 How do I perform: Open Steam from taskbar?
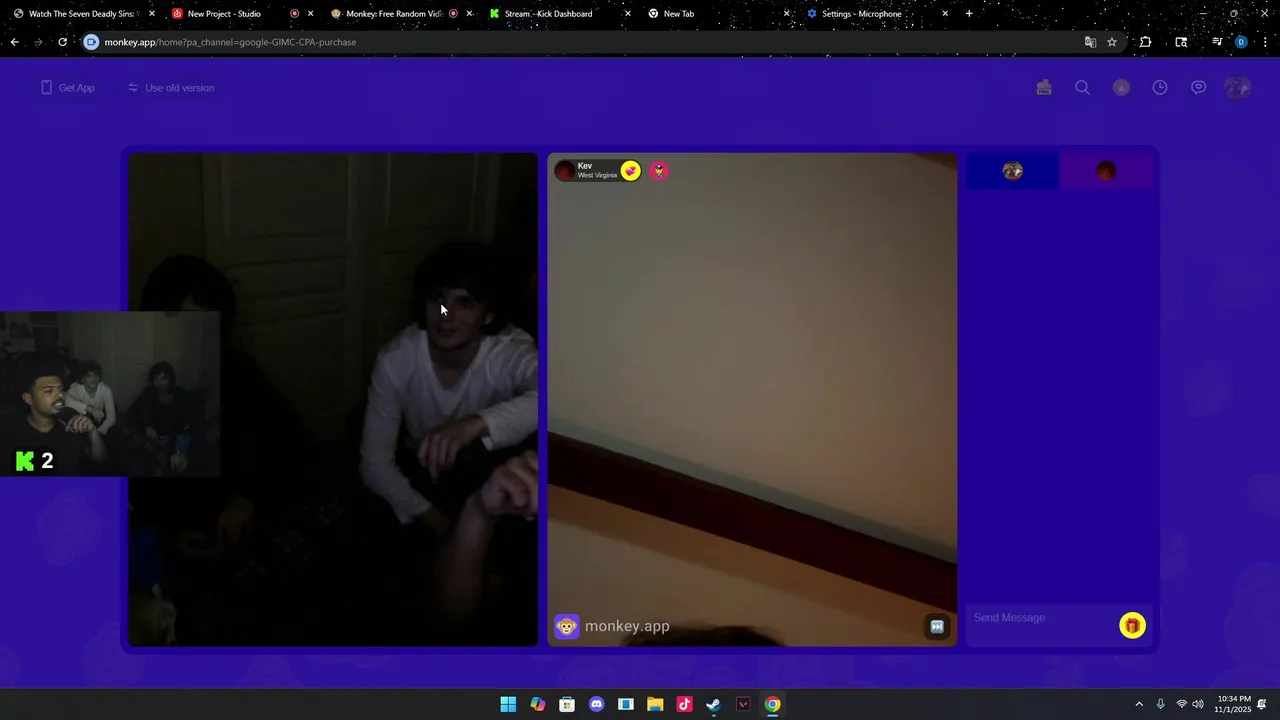pyautogui.click(x=713, y=704)
